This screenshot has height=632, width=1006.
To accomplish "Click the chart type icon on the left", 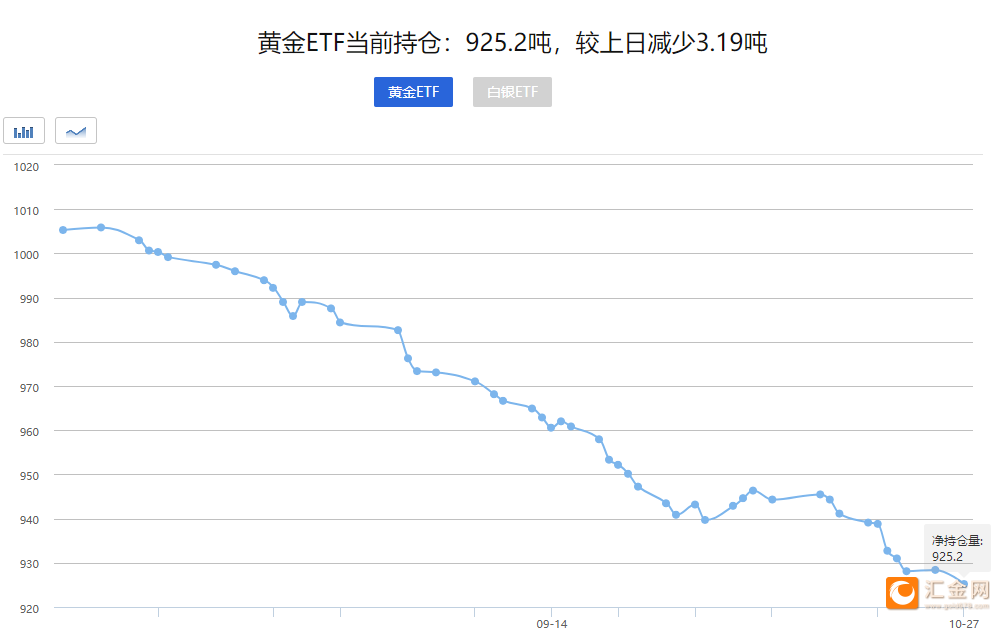I will coord(23,130).
